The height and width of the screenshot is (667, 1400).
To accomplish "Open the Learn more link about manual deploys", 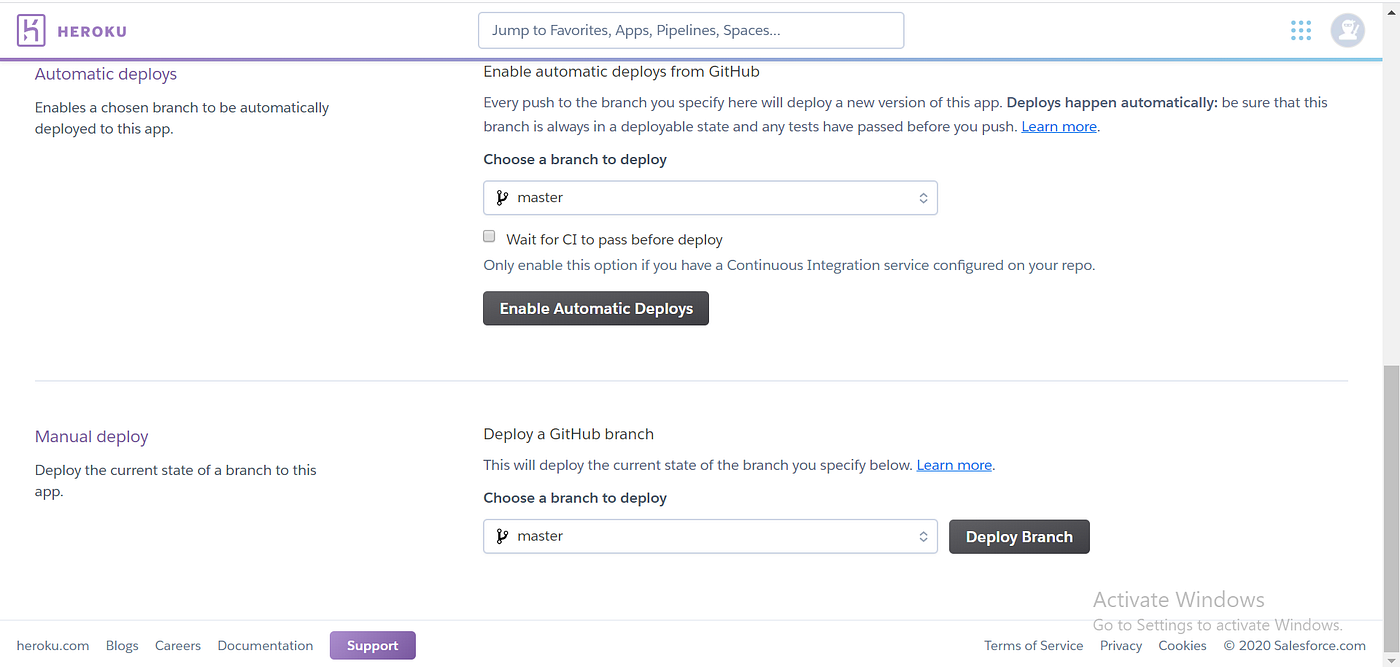I will tap(953, 464).
